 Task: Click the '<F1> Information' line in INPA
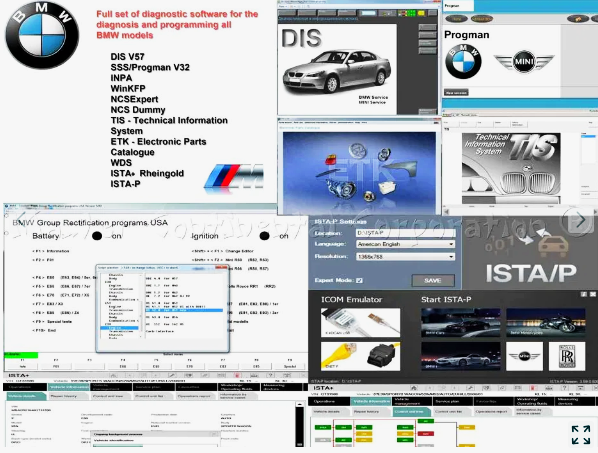(51, 251)
